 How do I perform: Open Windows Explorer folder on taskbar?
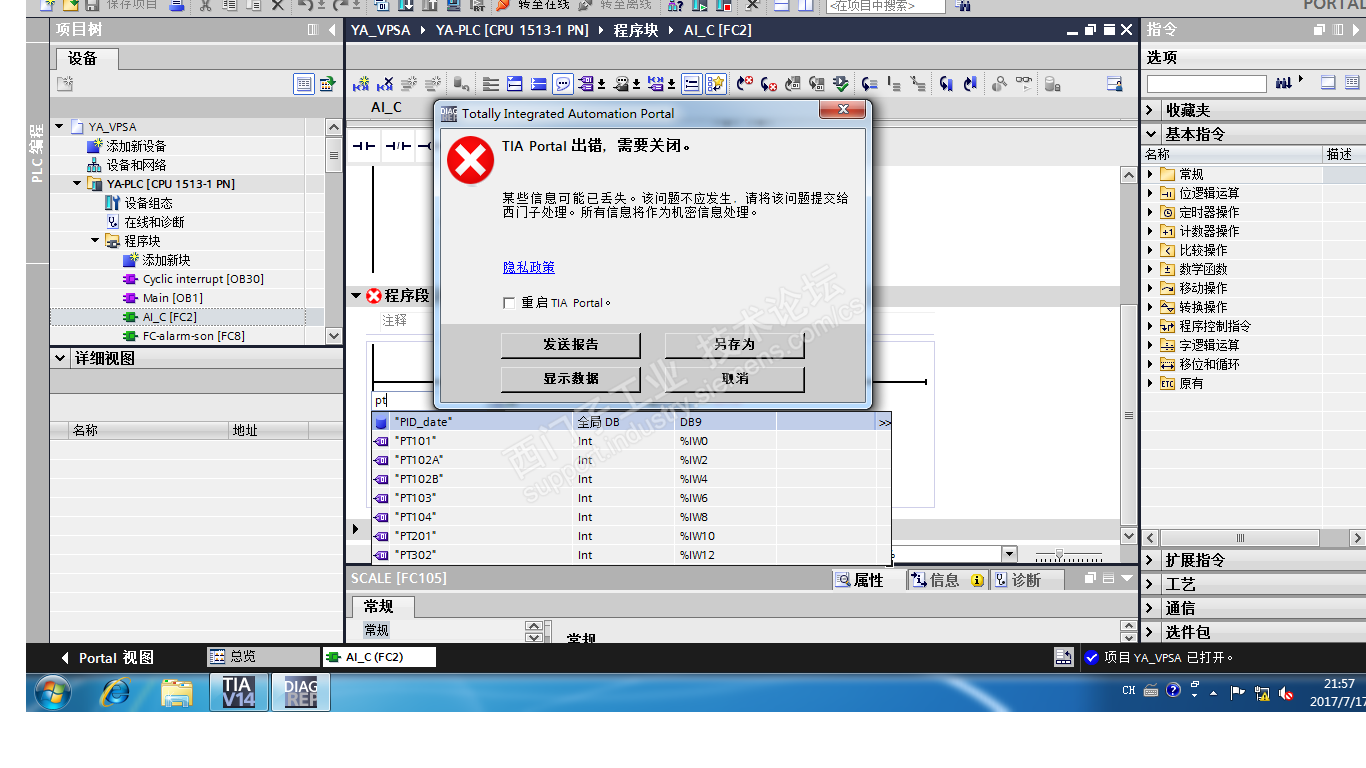coord(177,691)
